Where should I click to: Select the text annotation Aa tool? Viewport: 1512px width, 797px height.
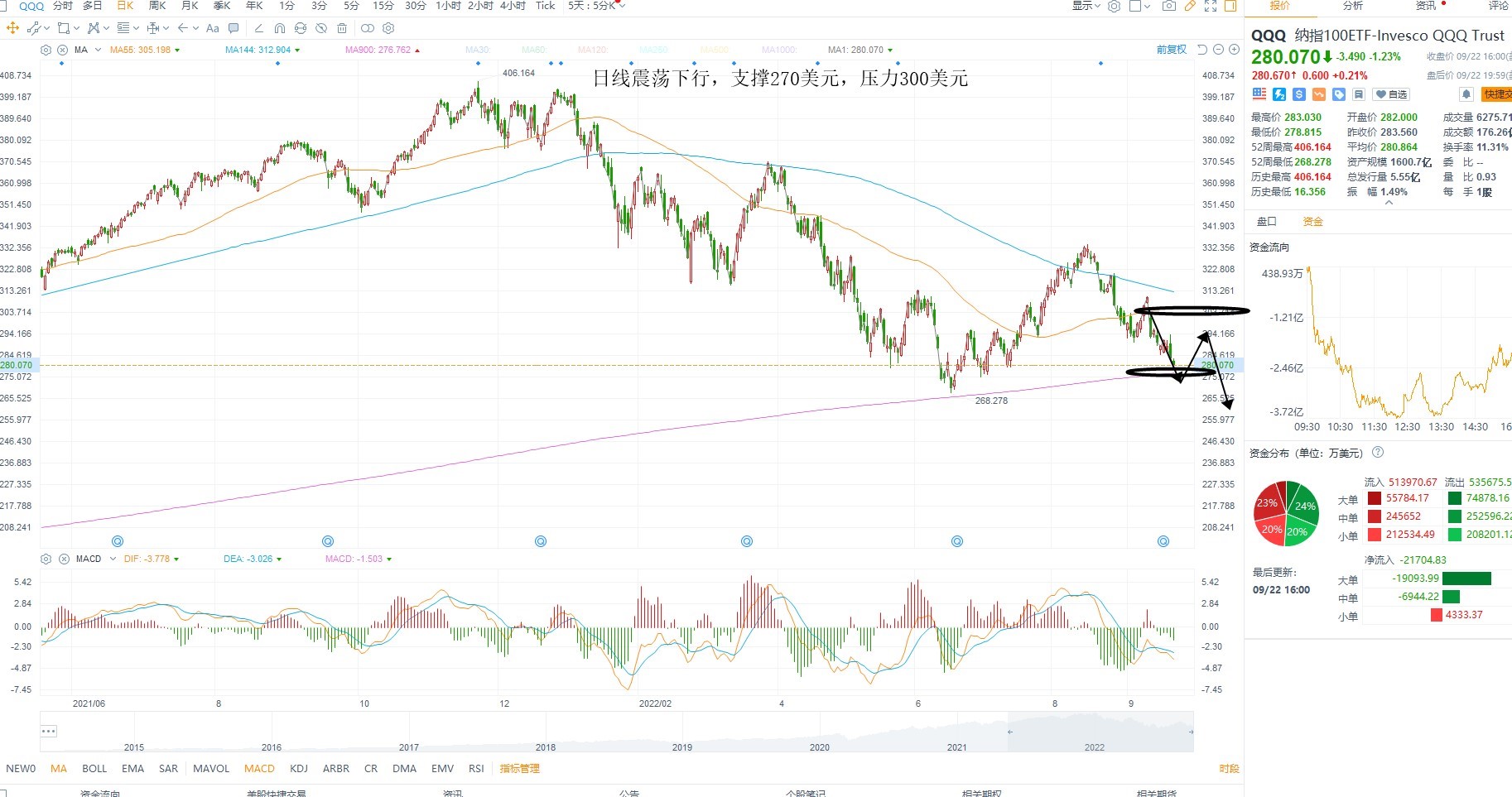coord(213,28)
